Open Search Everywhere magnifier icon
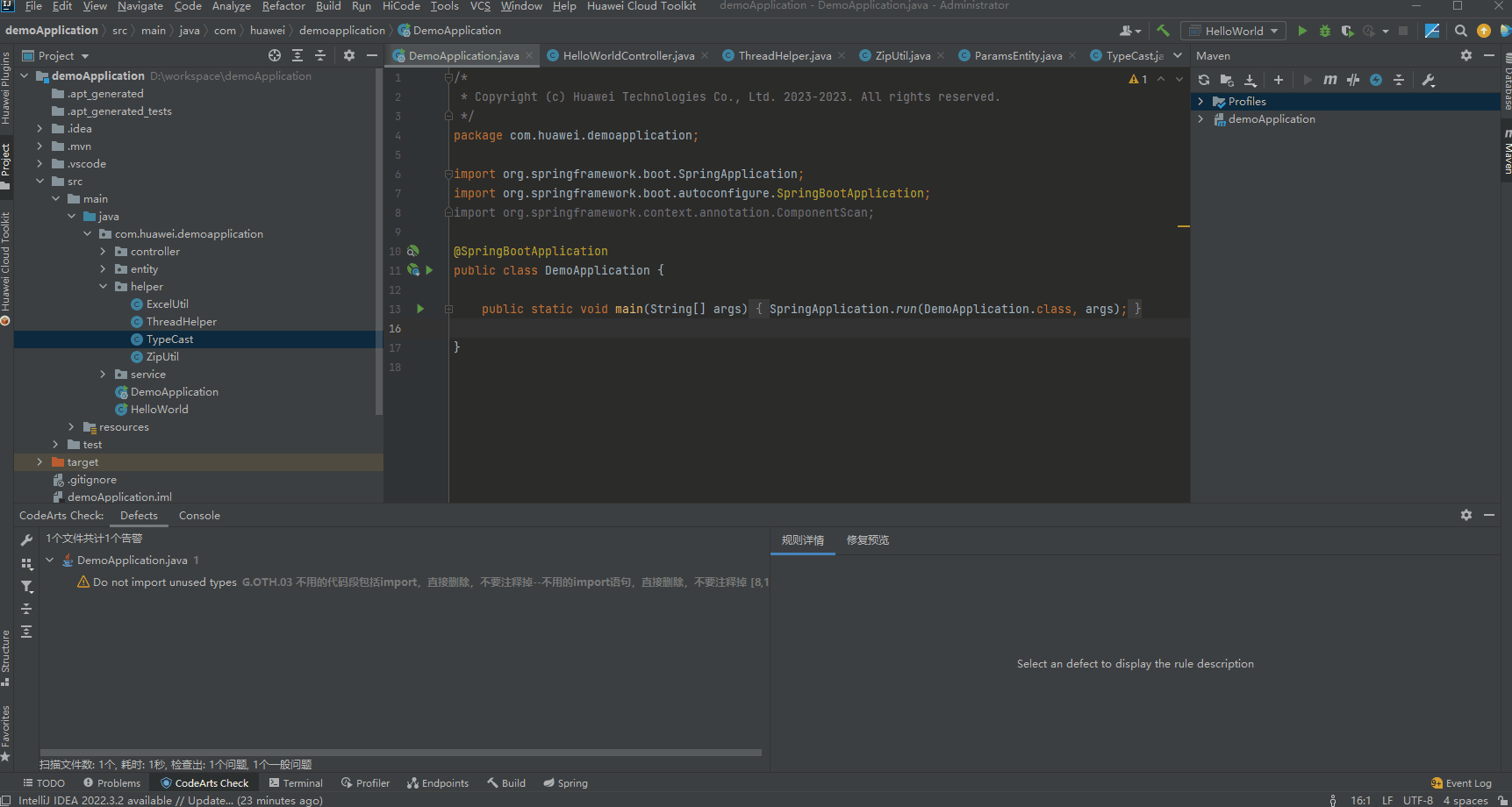 (1460, 31)
